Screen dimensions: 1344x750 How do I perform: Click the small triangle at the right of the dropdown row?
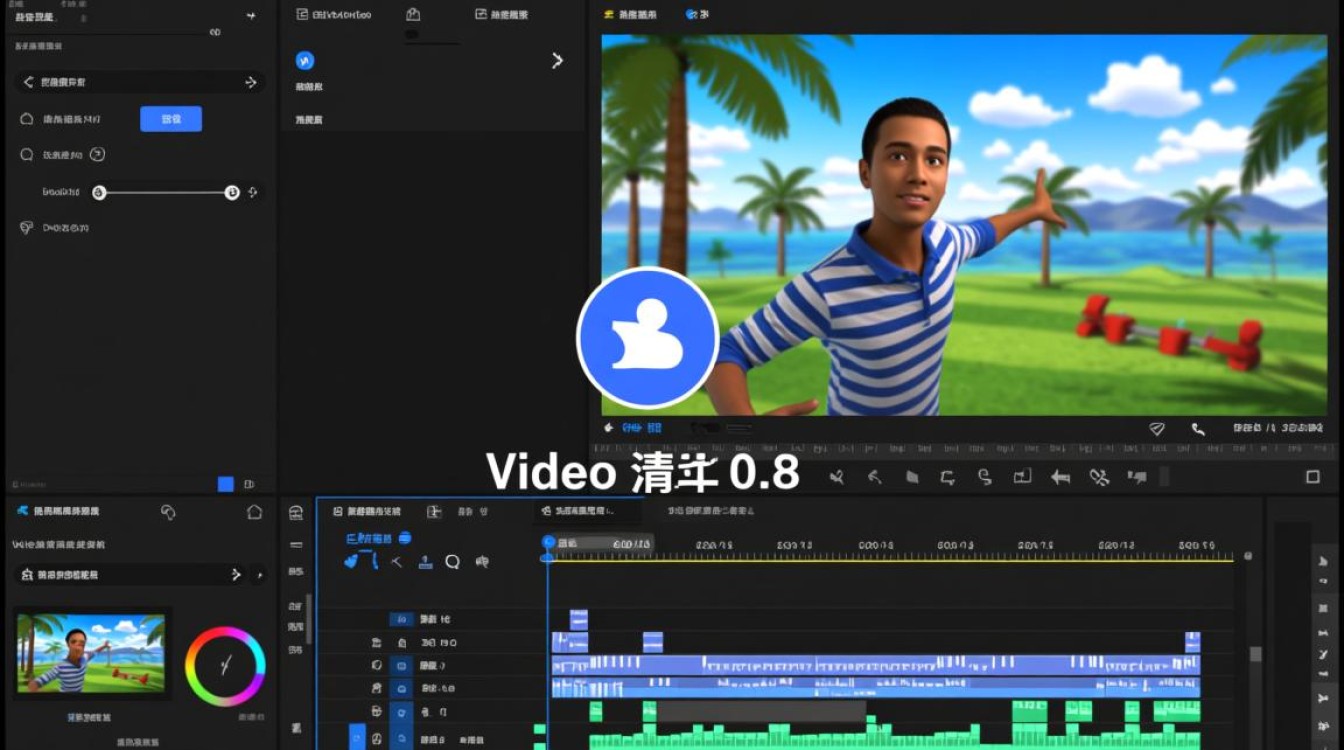pyautogui.click(x=259, y=575)
